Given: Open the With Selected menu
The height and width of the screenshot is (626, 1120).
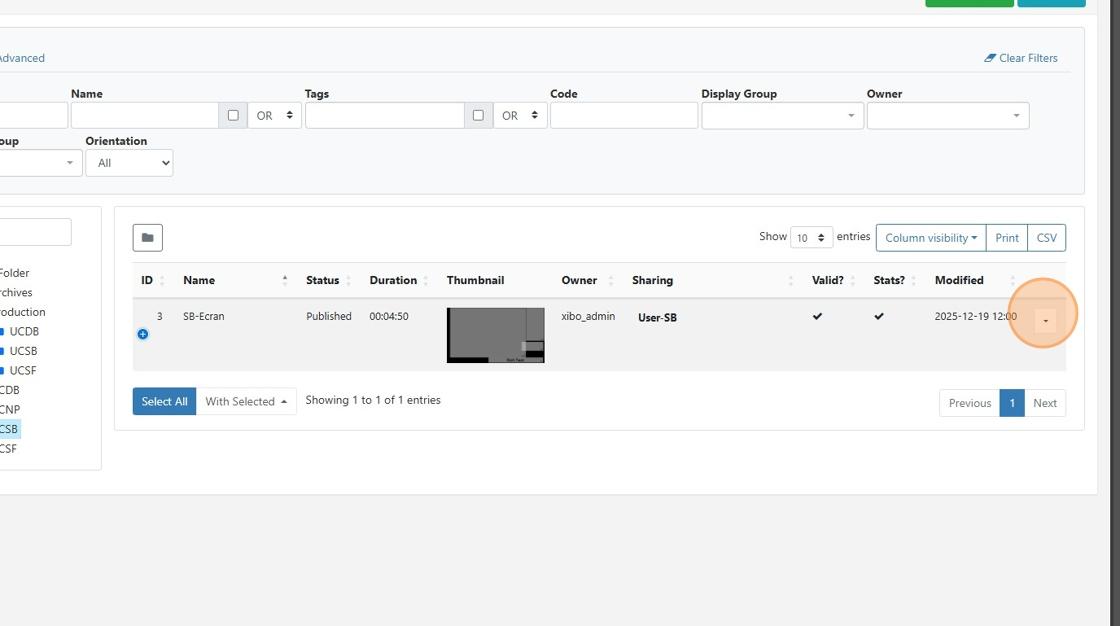Looking at the screenshot, I should [246, 402].
